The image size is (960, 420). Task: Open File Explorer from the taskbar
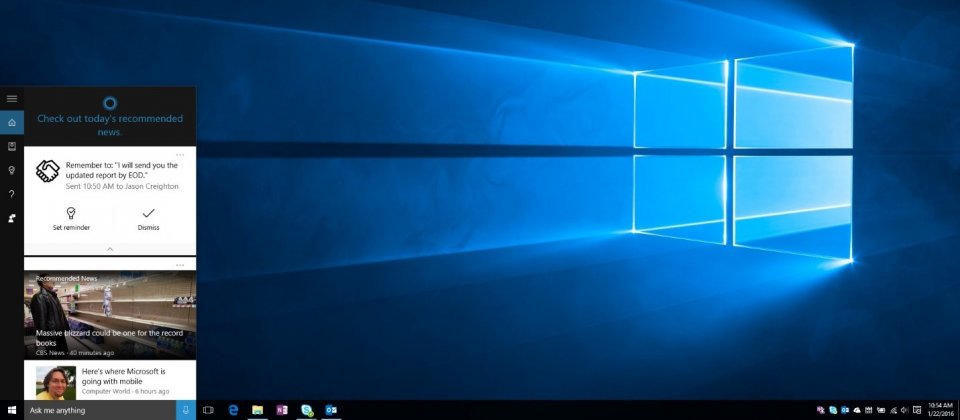coord(258,410)
